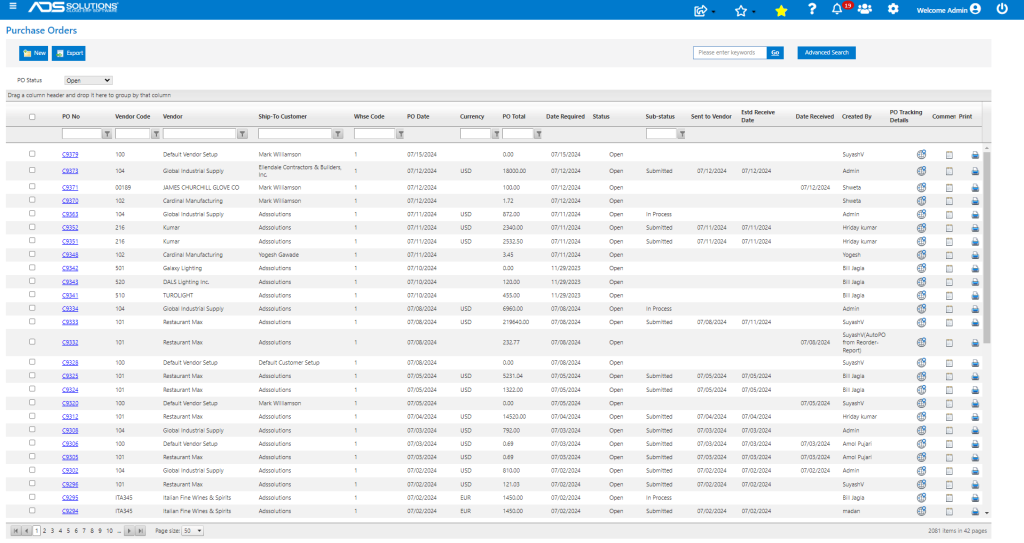
Task: Open the comment icon for C9371
Action: click(949, 188)
